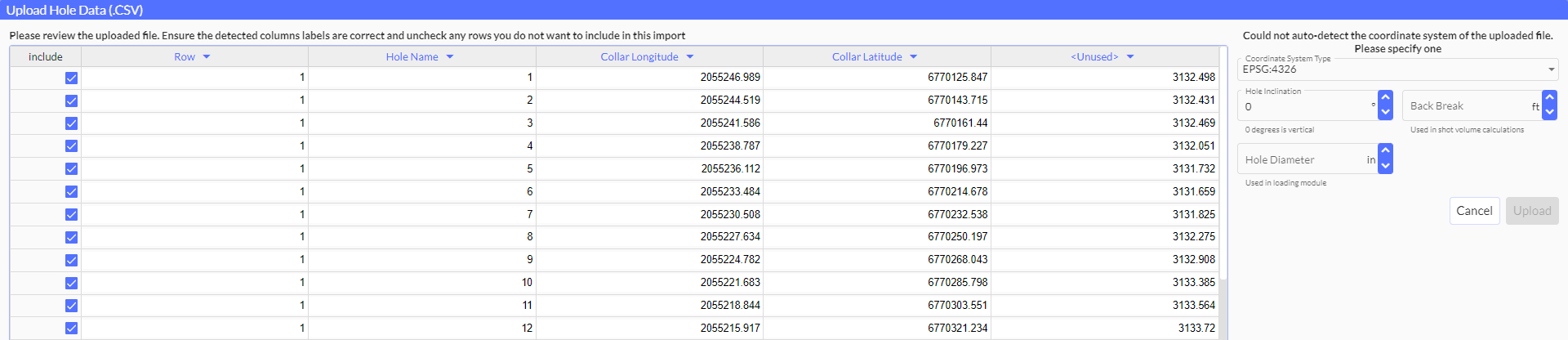This screenshot has height=340, width=1568.
Task: Click the Cancel button
Action: [x=1474, y=211]
